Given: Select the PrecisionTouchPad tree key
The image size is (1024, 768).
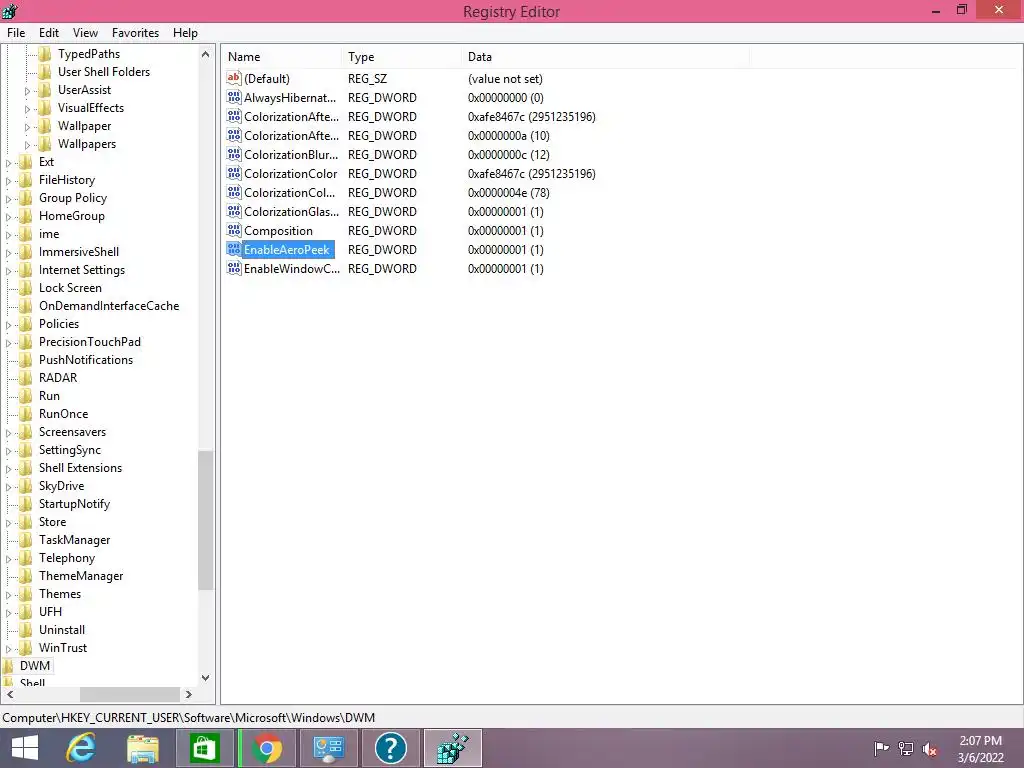Looking at the screenshot, I should (x=89, y=342).
